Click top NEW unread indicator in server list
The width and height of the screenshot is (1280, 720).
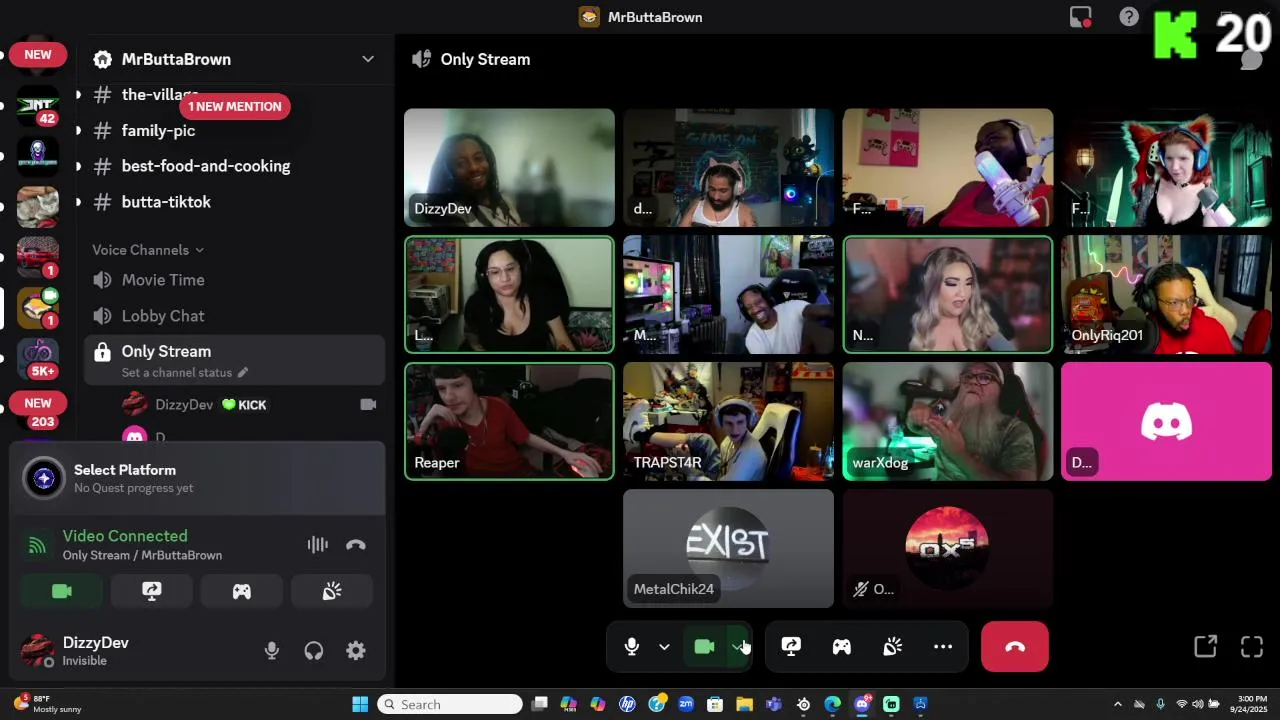[38, 55]
